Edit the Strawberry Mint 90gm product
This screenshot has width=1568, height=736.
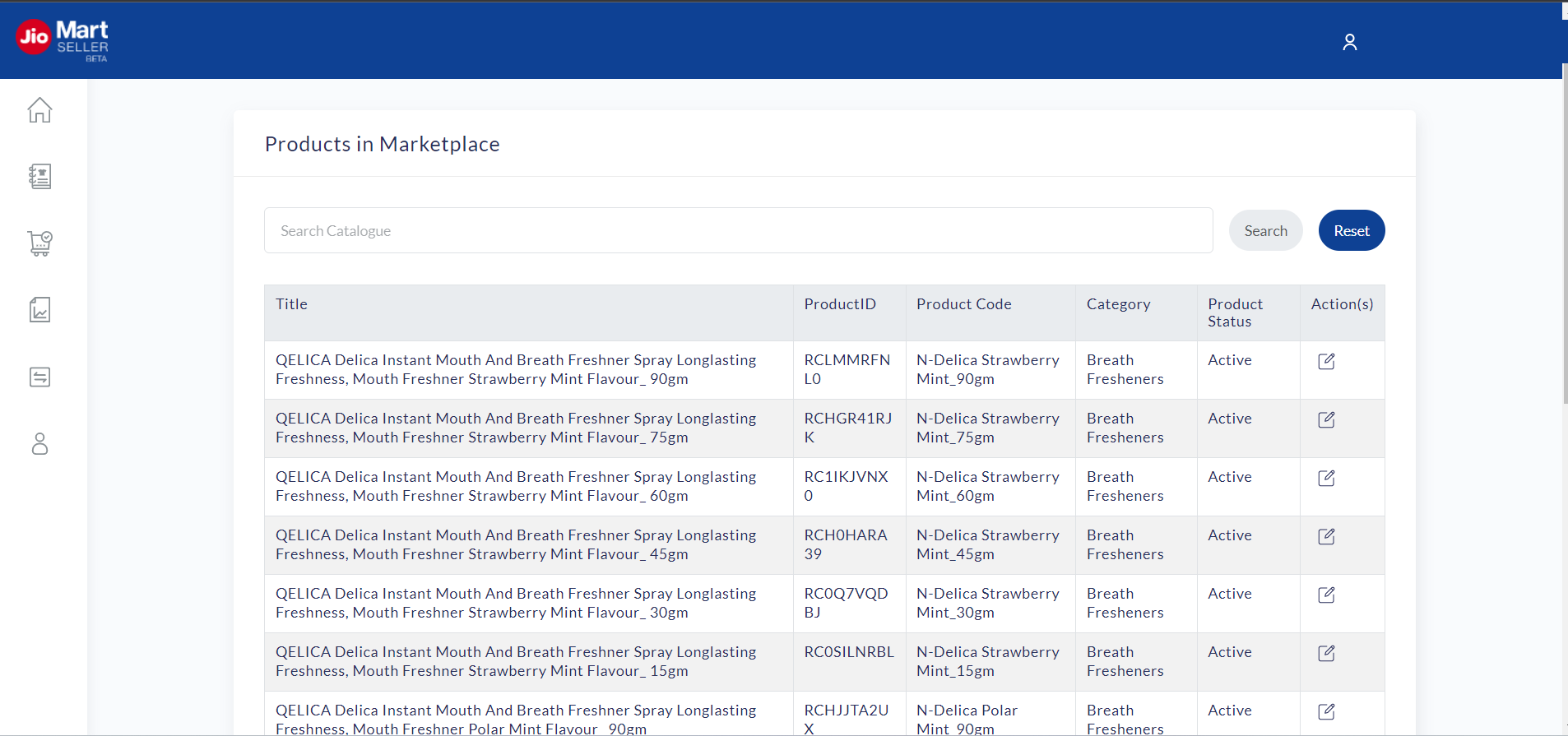coord(1326,361)
